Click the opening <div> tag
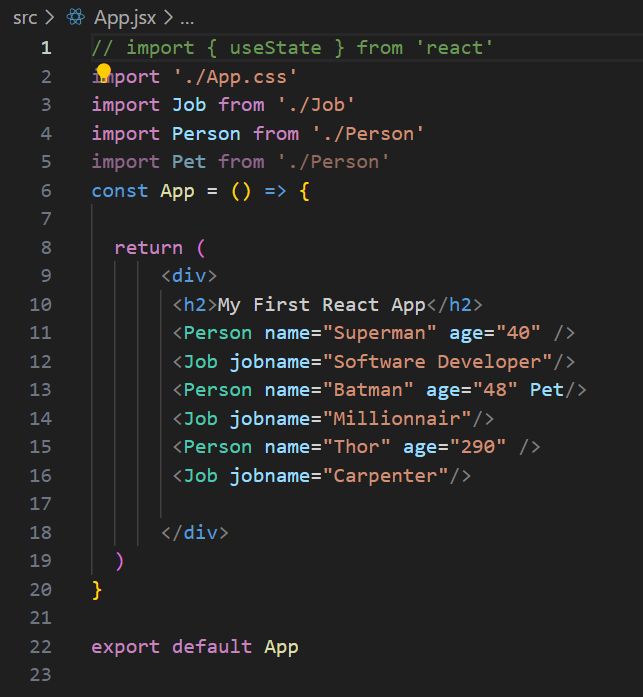Screen dimensions: 643x697 click(189, 276)
